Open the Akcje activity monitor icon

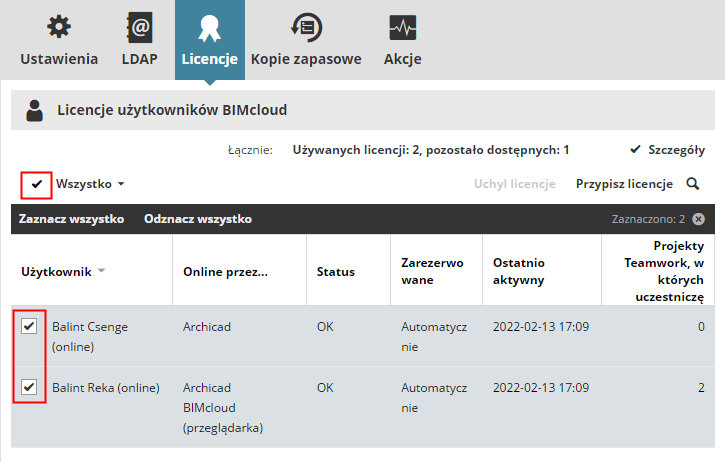point(403,27)
